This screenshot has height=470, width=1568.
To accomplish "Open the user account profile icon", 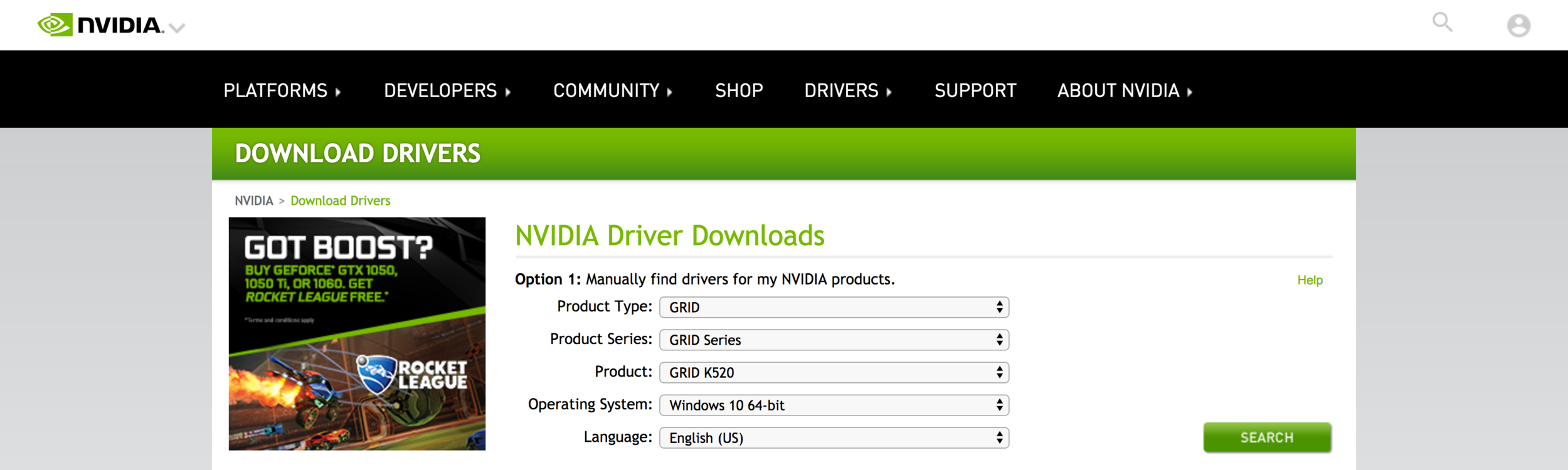I will (1518, 26).
